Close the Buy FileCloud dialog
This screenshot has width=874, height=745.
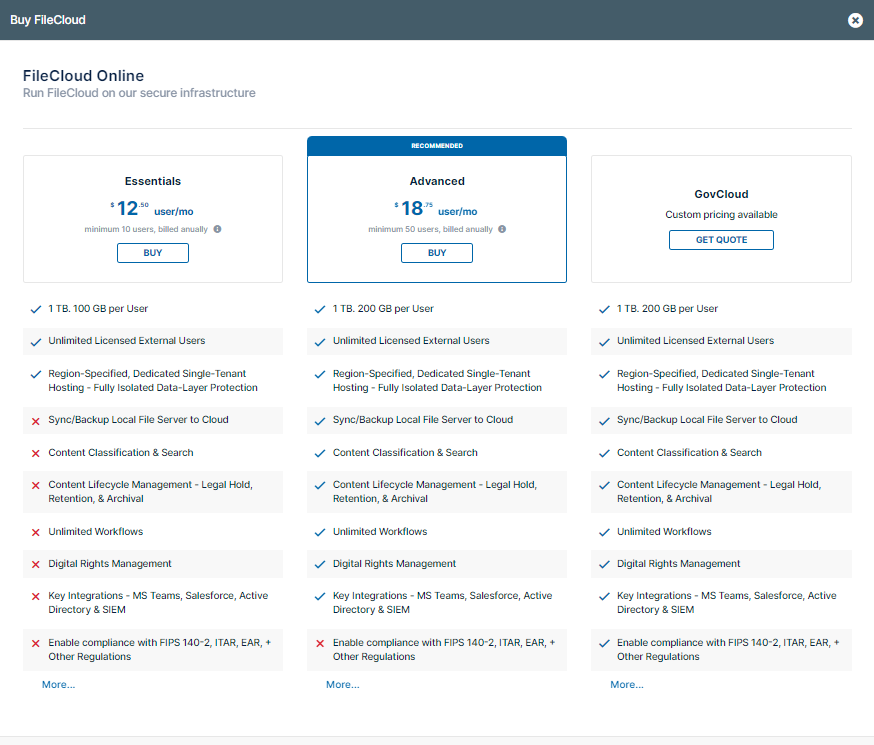pyautogui.click(x=855, y=20)
